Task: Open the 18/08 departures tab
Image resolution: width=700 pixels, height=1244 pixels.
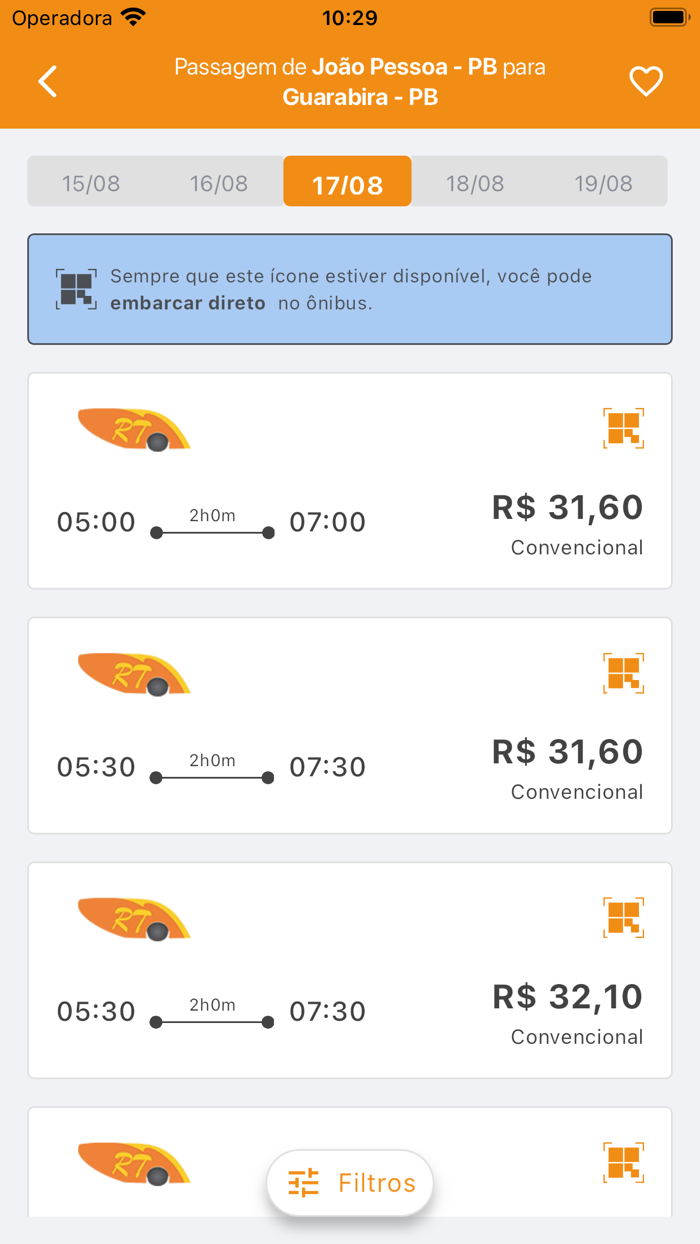Action: click(474, 182)
